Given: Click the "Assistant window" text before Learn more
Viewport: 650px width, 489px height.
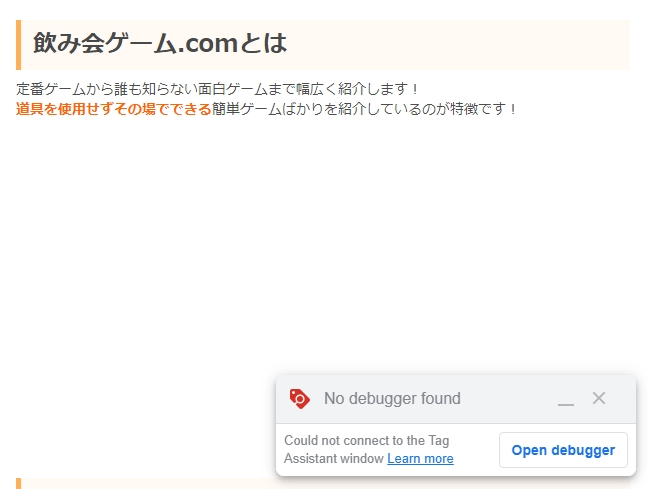Looking at the screenshot, I should [x=334, y=459].
